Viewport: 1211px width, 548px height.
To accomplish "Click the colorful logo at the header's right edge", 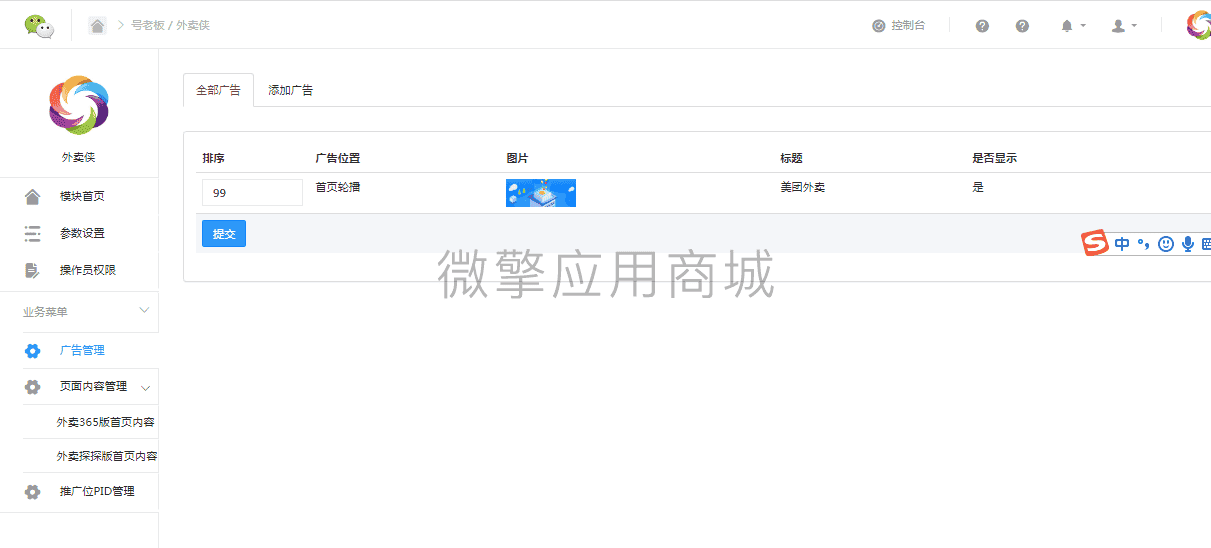I will (1199, 25).
